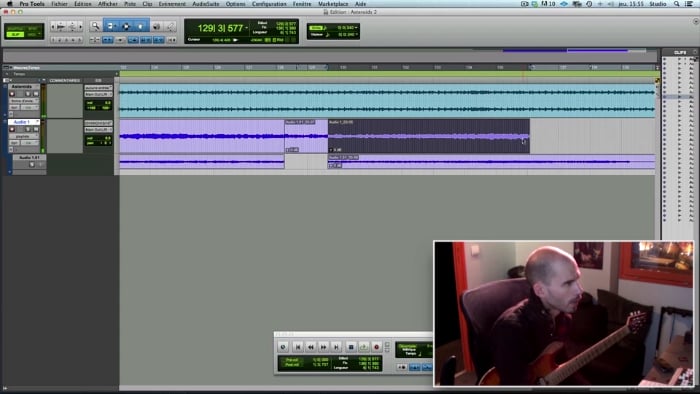Open the Audio 1 track output selector

(x=98, y=130)
